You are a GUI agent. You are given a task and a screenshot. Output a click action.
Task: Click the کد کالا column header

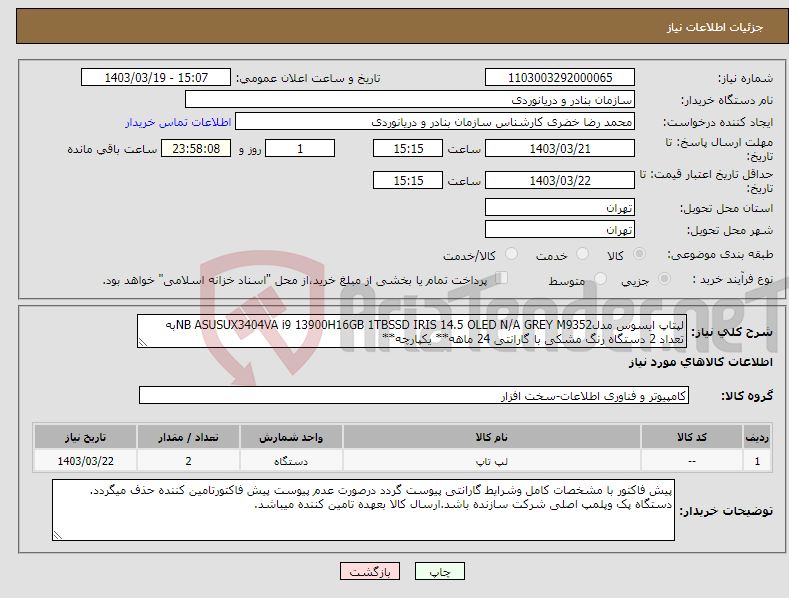click(692, 437)
